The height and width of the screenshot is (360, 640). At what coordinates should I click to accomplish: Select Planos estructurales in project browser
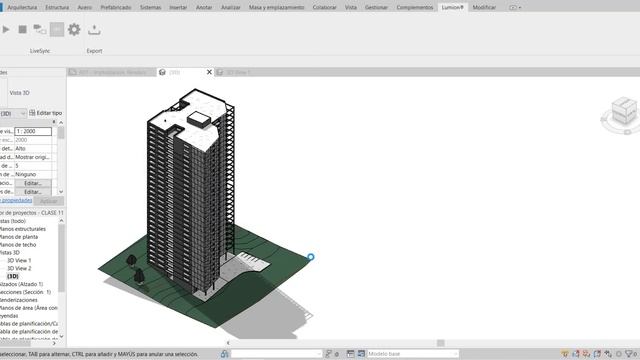[x=23, y=229]
